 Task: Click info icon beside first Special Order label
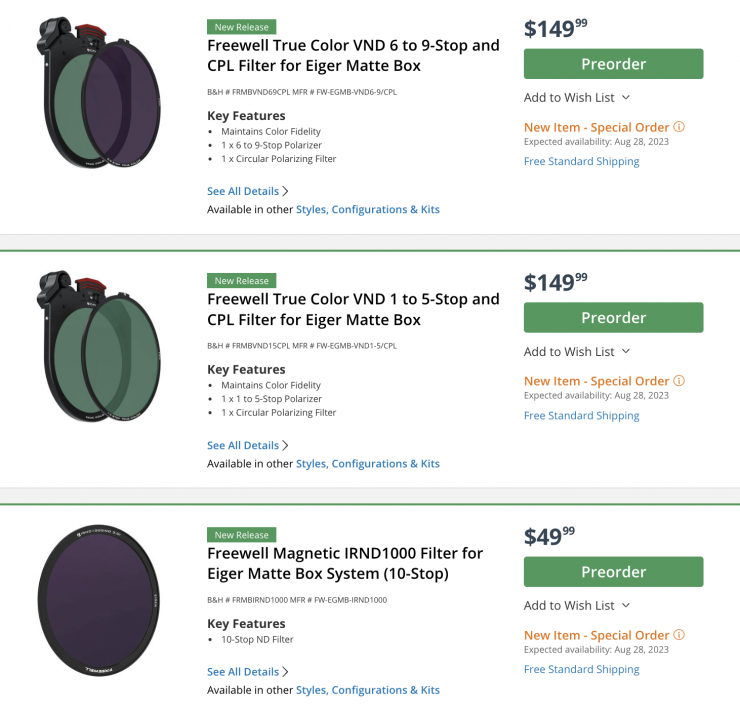tap(679, 128)
